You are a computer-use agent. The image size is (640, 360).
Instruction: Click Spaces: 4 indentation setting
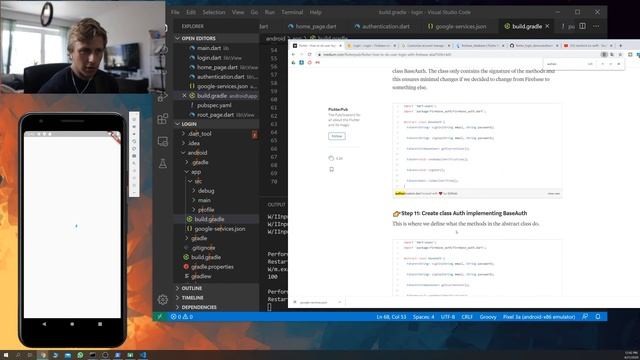point(423,317)
